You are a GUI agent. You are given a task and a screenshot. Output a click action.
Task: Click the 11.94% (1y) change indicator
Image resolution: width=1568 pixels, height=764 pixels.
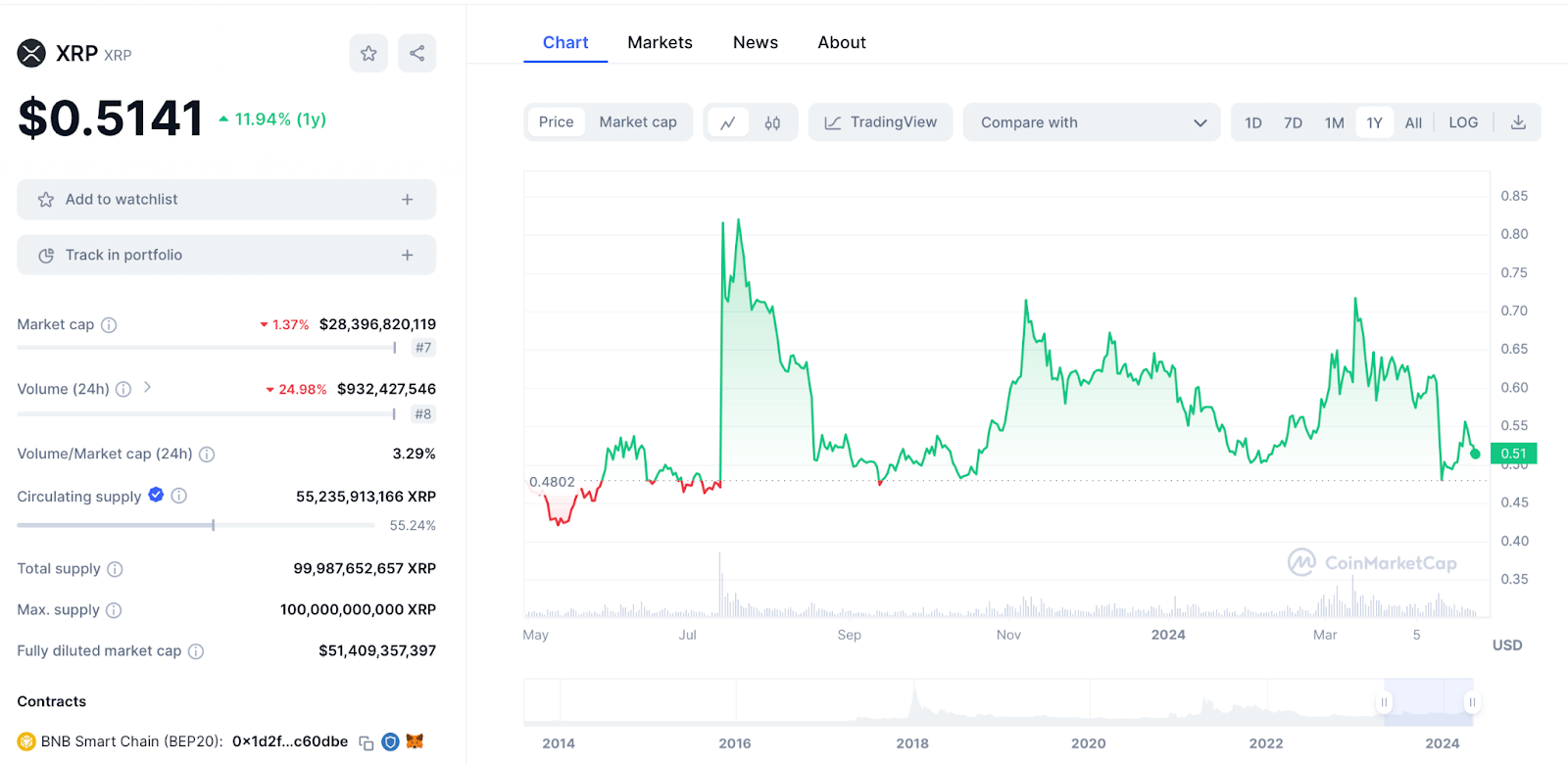pyautogui.click(x=271, y=119)
